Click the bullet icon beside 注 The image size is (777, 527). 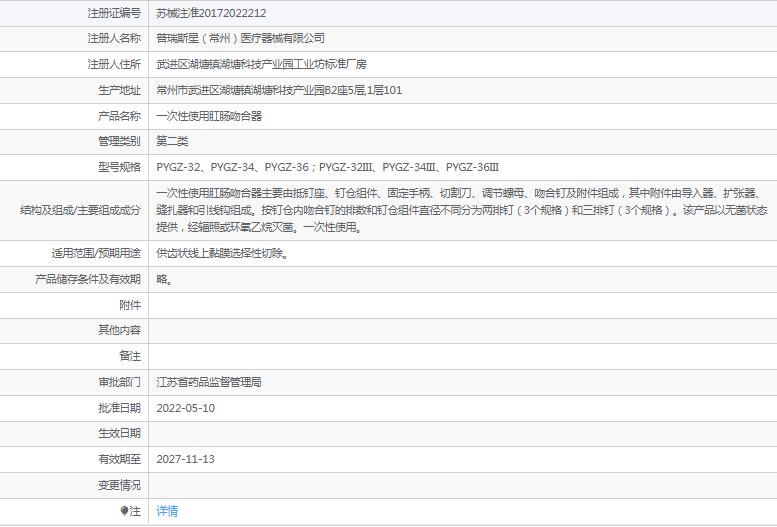tap(124, 511)
